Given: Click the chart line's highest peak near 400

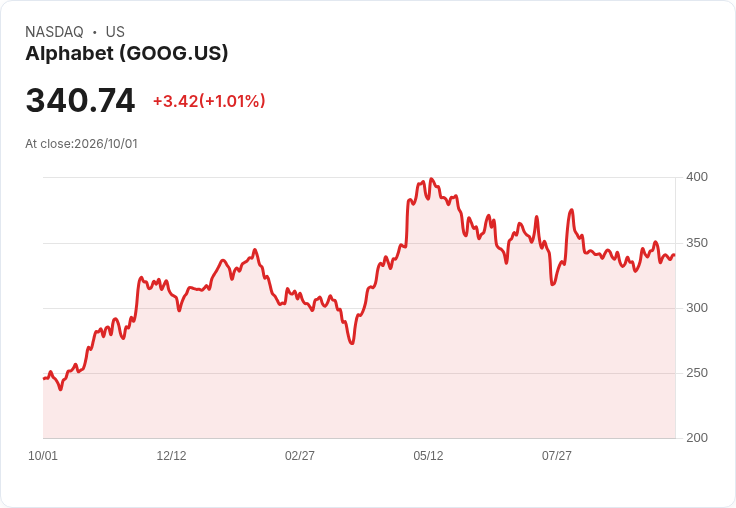Looking at the screenshot, I should [432, 179].
